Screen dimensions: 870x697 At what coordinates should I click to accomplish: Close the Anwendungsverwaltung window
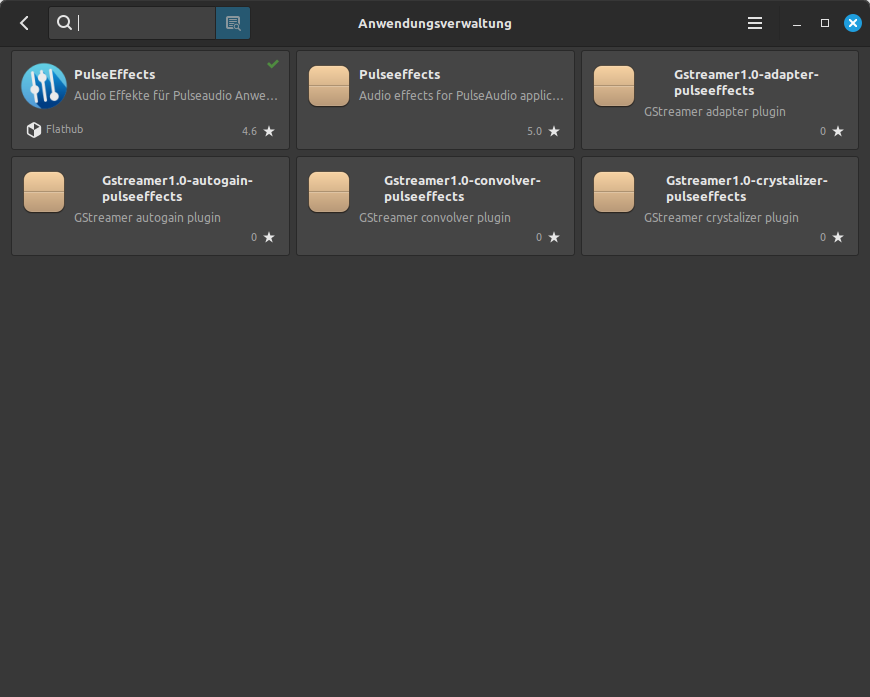(853, 23)
